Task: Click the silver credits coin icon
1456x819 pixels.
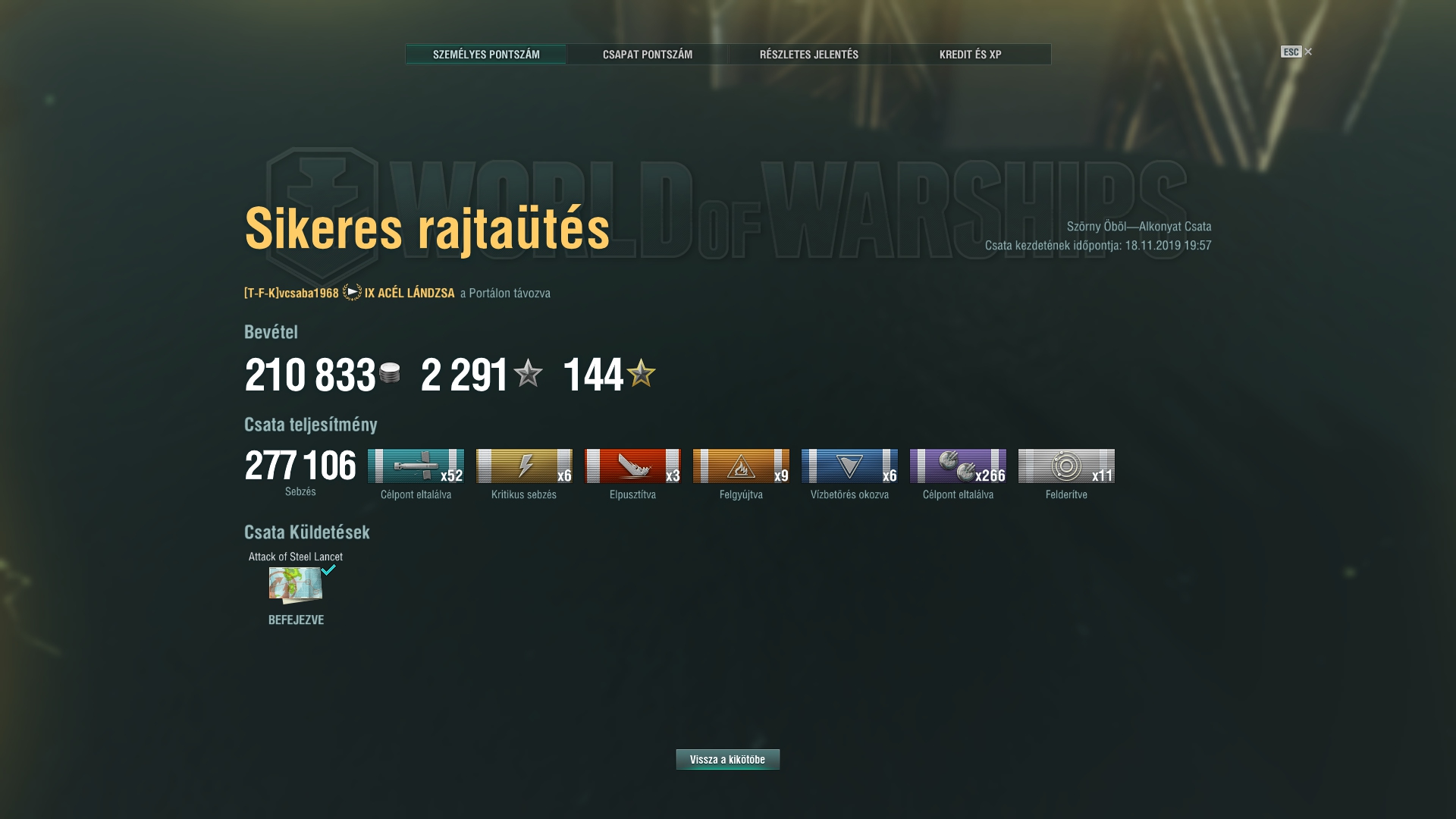Action: [x=390, y=373]
